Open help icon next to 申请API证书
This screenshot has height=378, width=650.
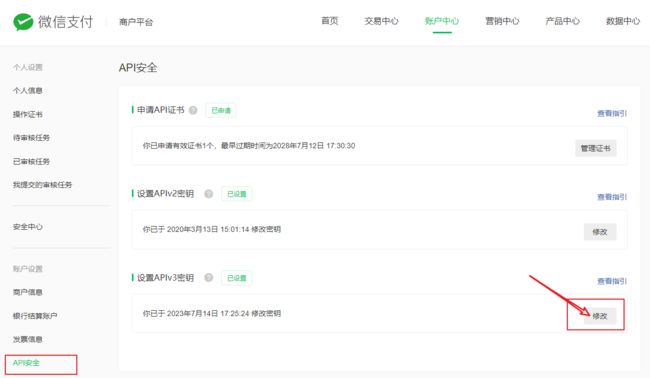pos(193,110)
